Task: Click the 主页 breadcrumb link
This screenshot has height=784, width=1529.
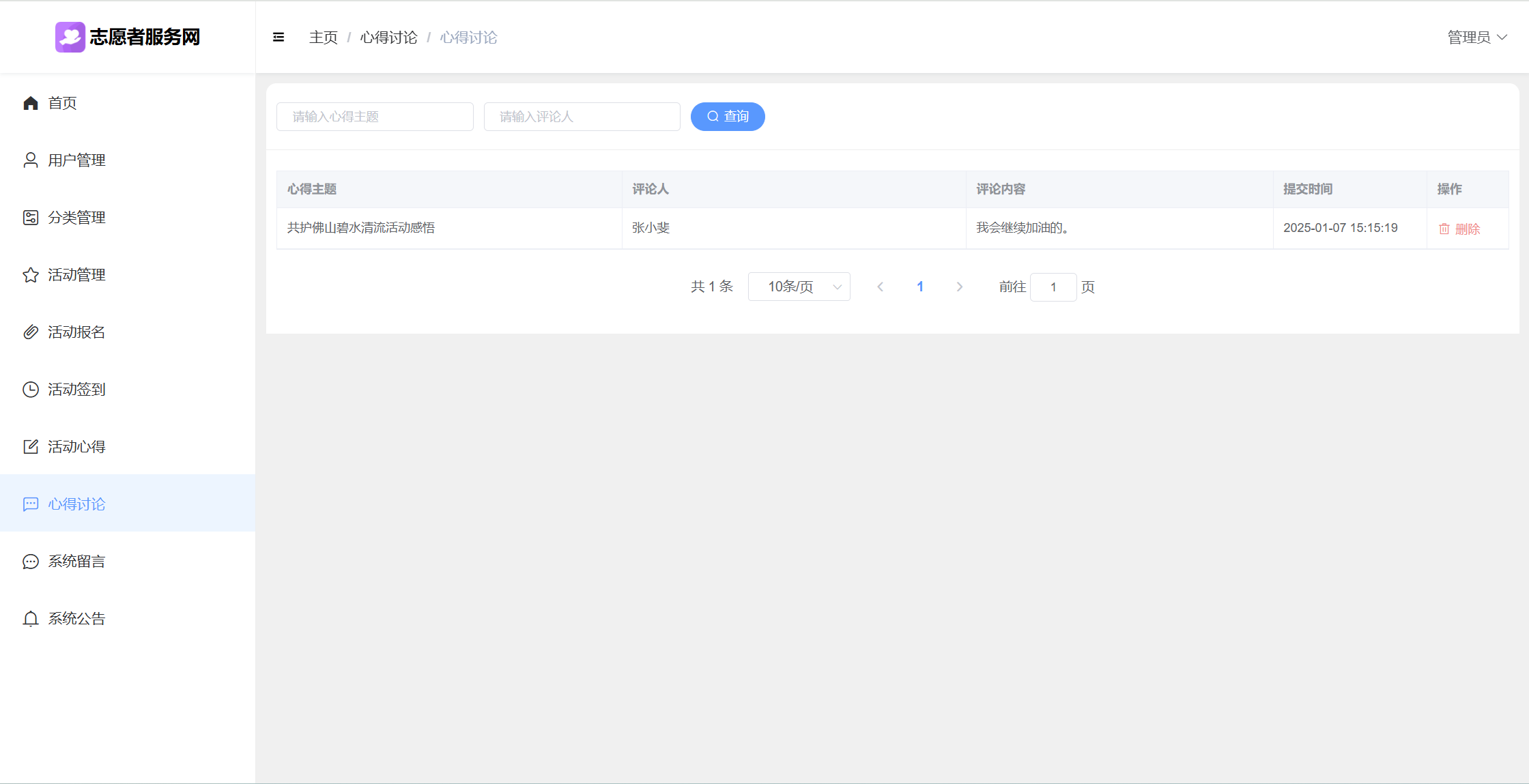Action: click(x=324, y=38)
